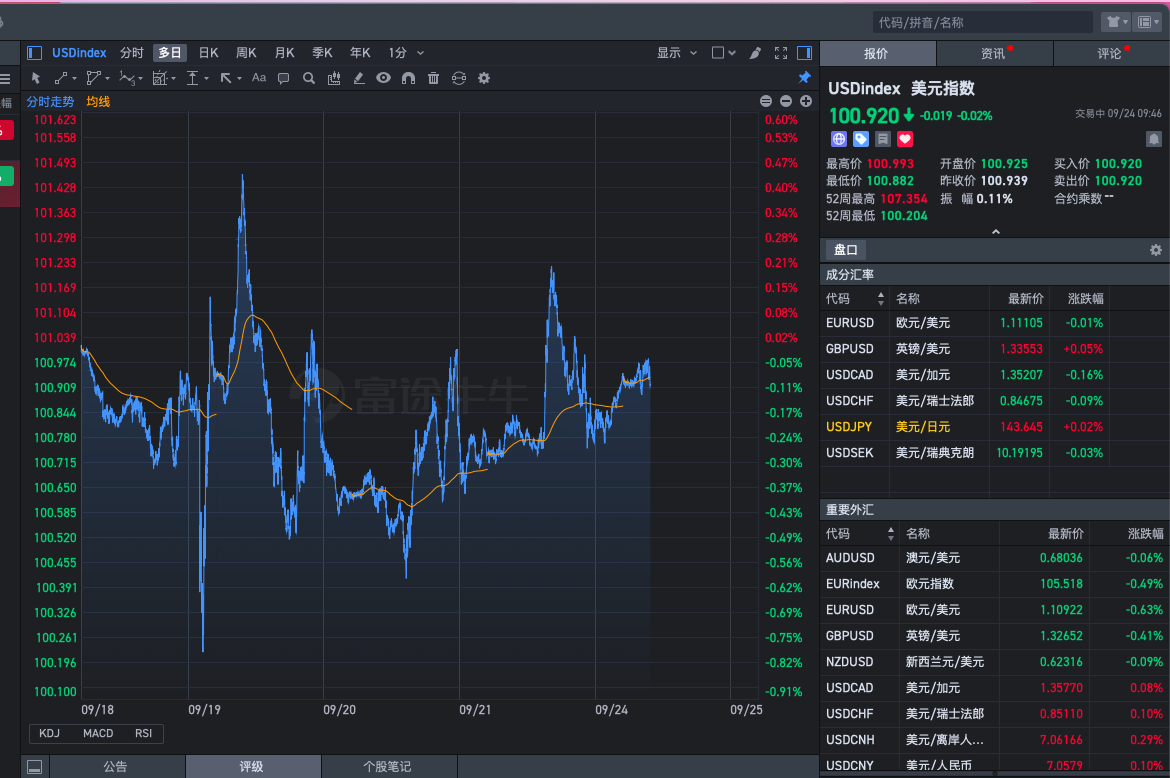Toggle the magnet snap tool
This screenshot has height=778, width=1170.
pos(408,78)
